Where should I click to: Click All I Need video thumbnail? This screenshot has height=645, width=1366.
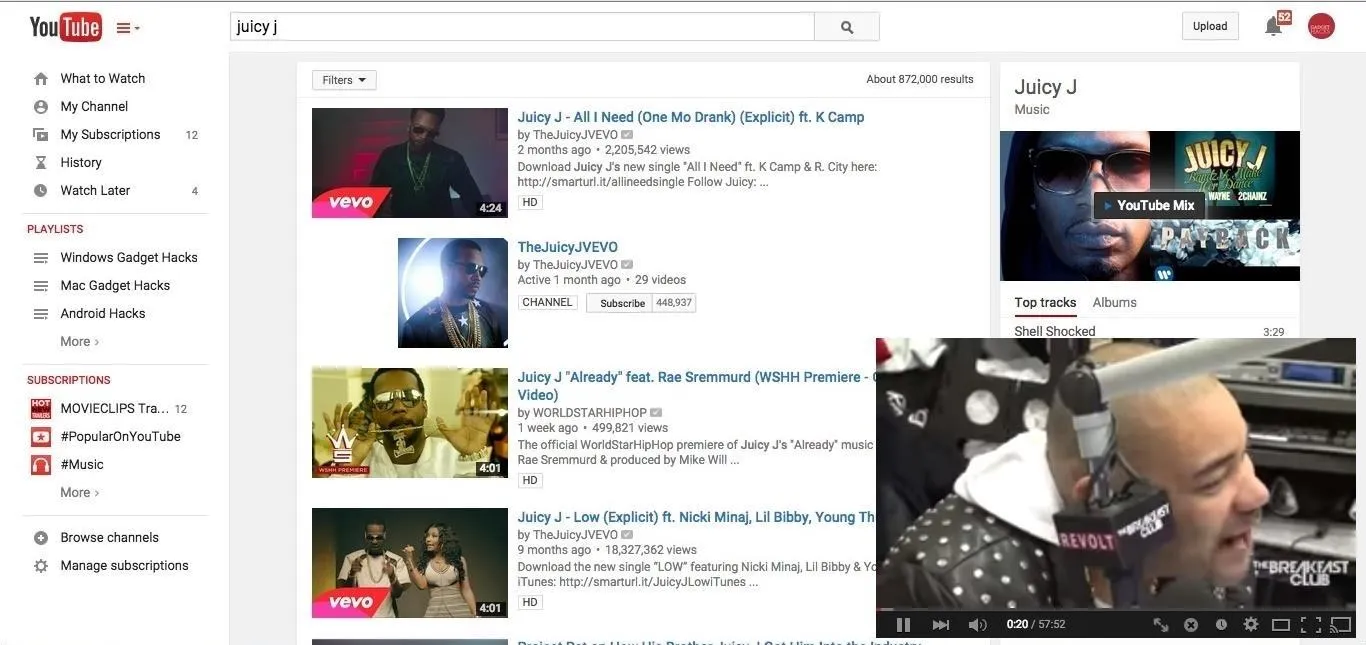click(x=410, y=163)
